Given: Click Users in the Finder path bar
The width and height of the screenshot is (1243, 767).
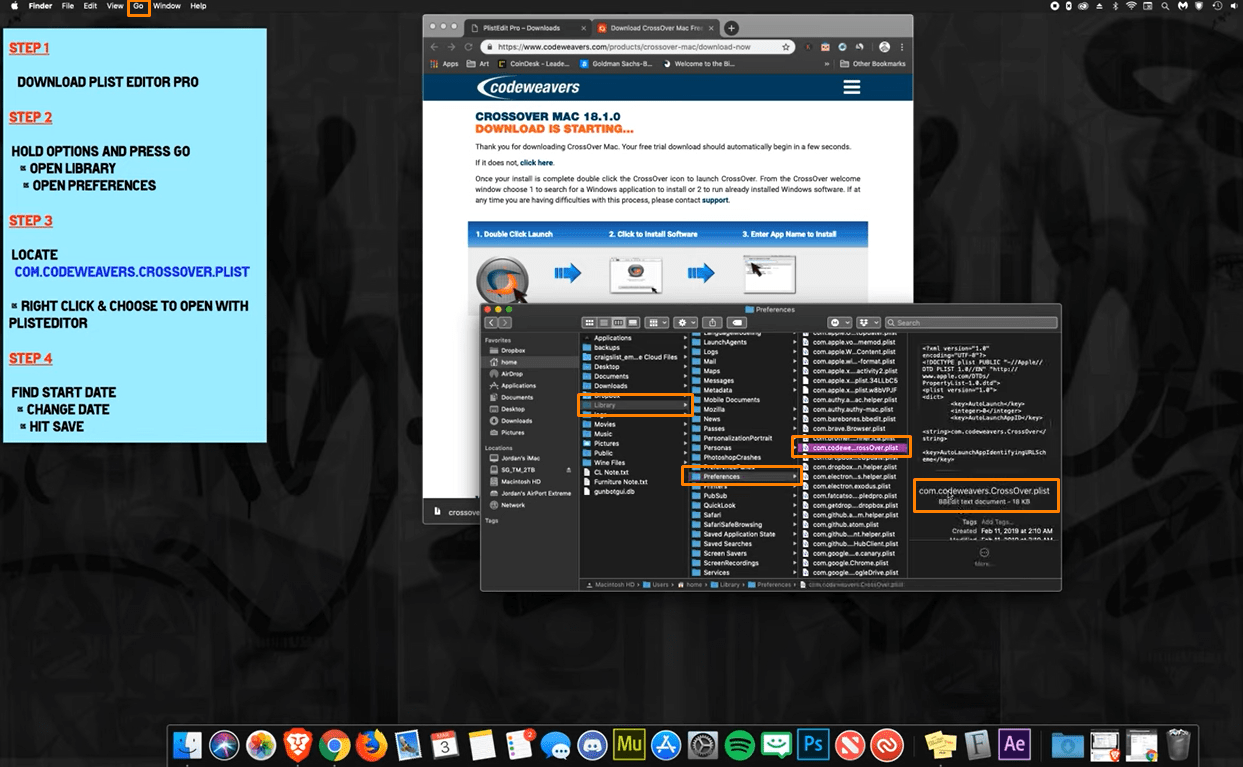Looking at the screenshot, I should pos(655,584).
